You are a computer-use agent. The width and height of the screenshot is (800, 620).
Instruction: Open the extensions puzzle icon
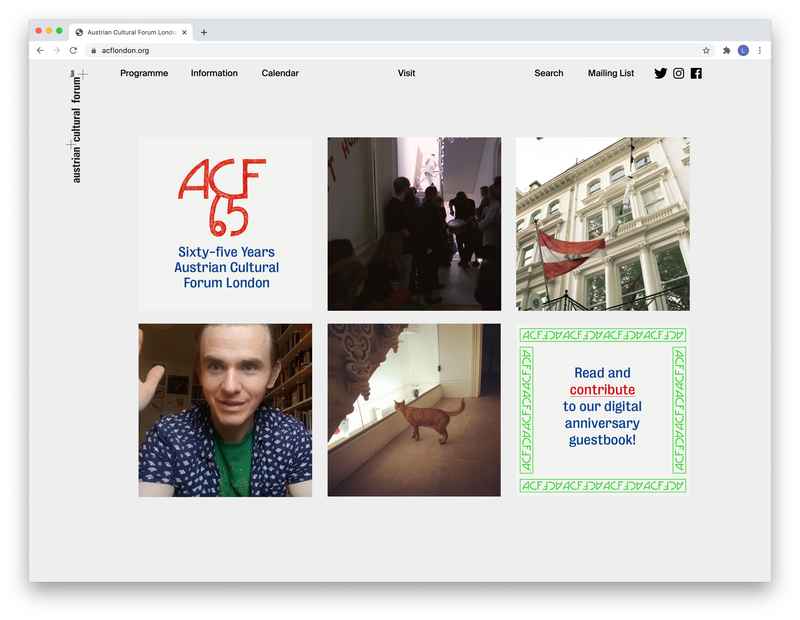[726, 51]
